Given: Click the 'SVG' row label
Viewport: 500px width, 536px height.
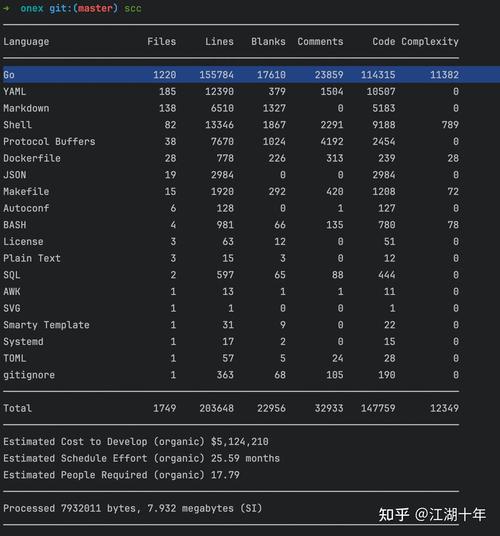Looking at the screenshot, I should pyautogui.click(x=12, y=308).
